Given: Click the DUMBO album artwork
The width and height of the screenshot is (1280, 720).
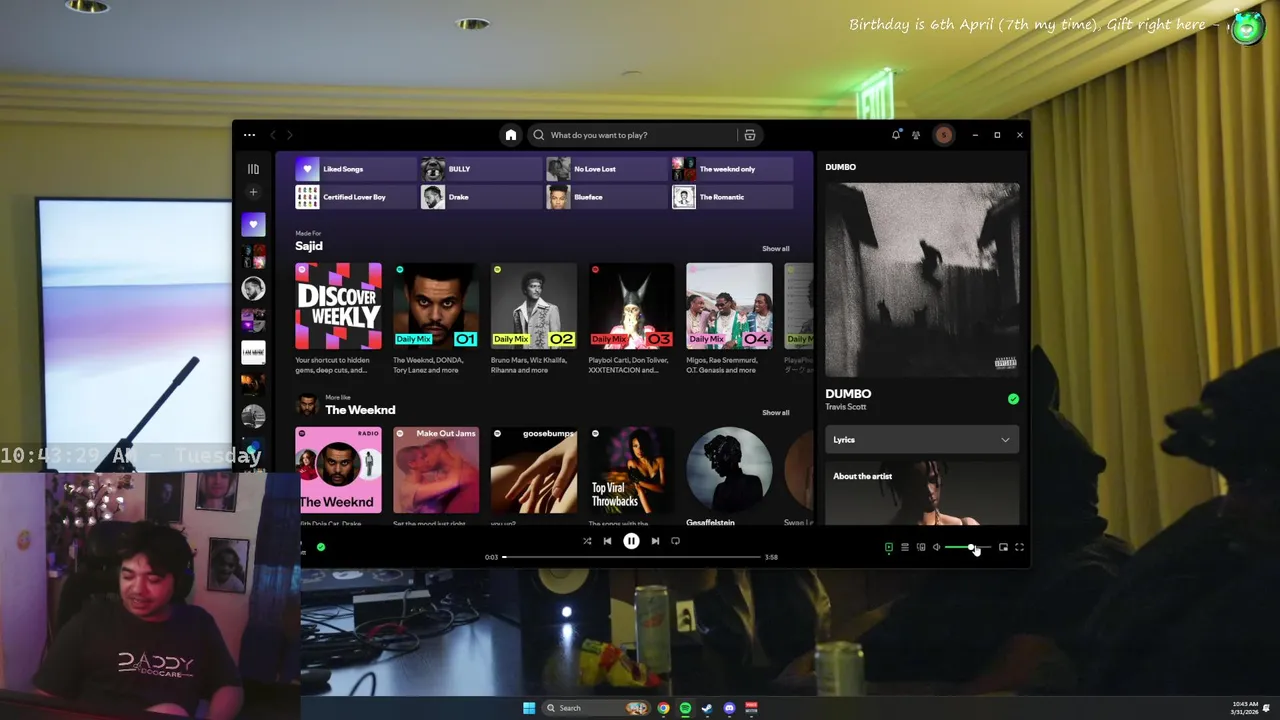Looking at the screenshot, I should tap(921, 279).
